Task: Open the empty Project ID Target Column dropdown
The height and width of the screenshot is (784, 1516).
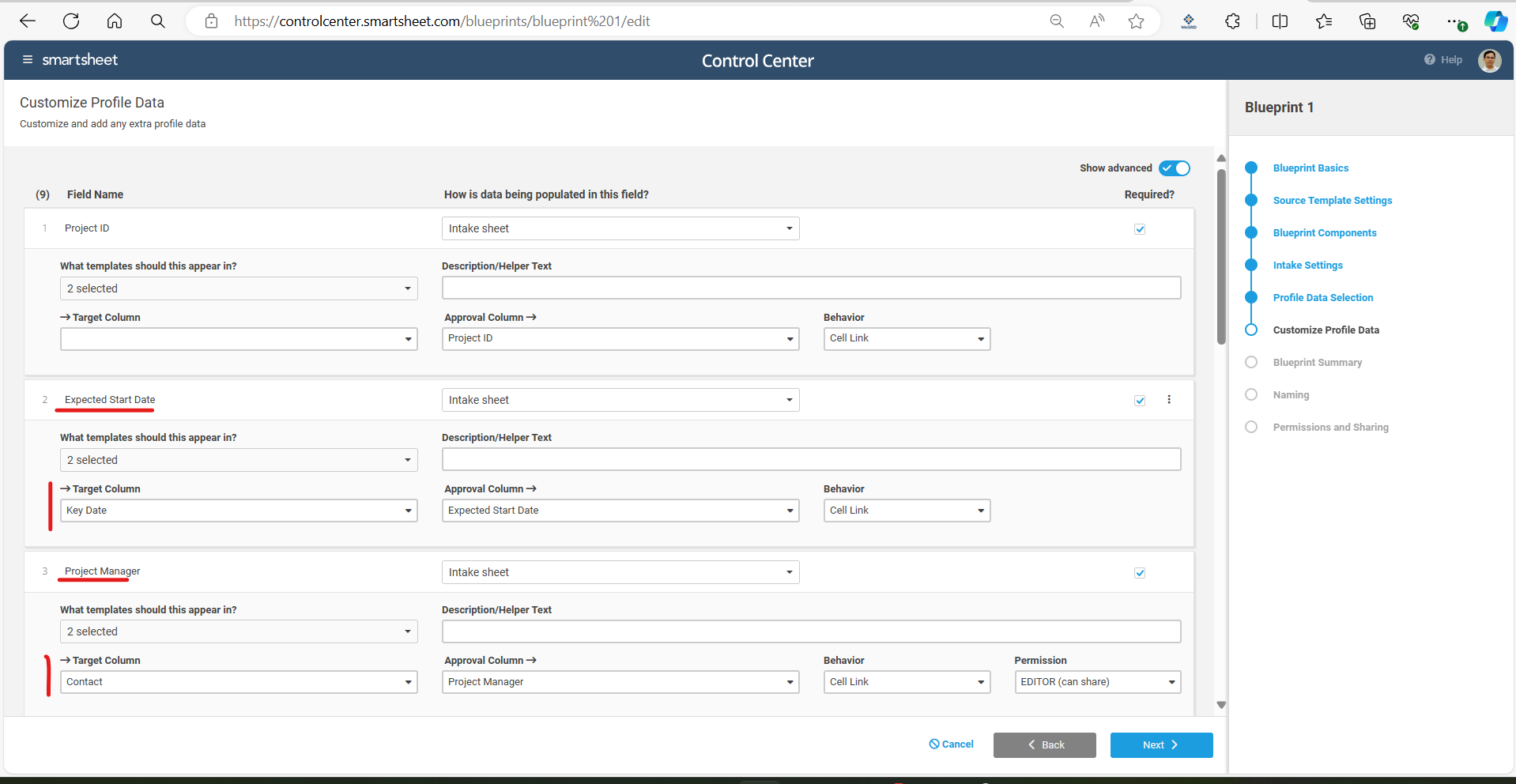Action: click(x=239, y=339)
